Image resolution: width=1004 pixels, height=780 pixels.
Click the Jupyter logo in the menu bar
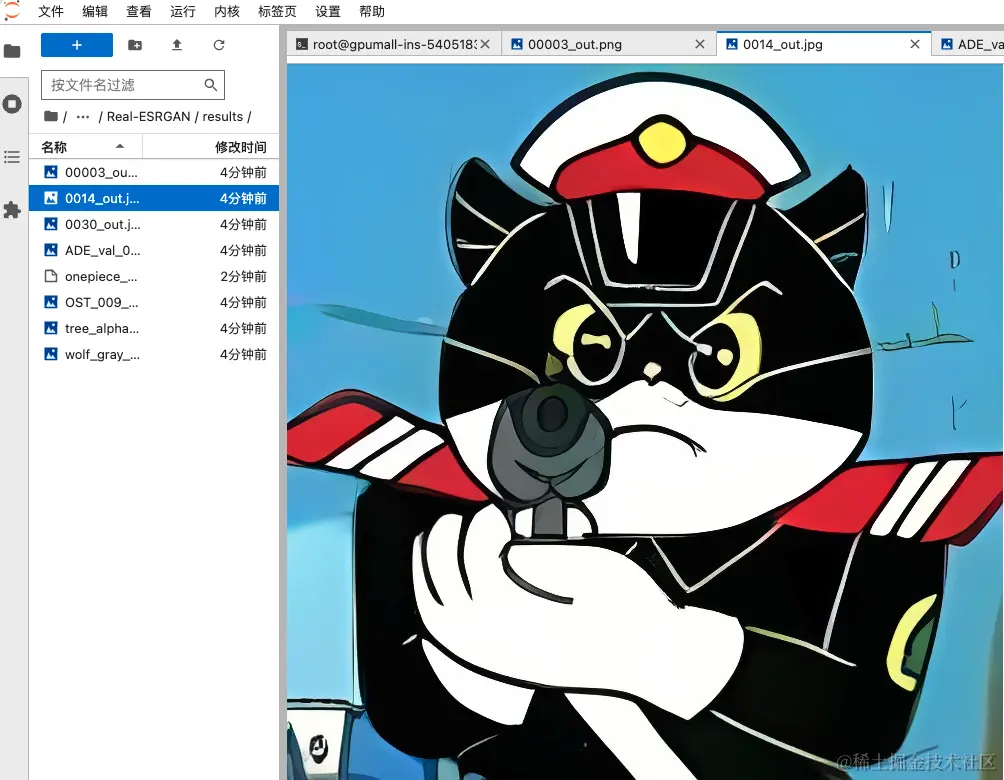12,10
